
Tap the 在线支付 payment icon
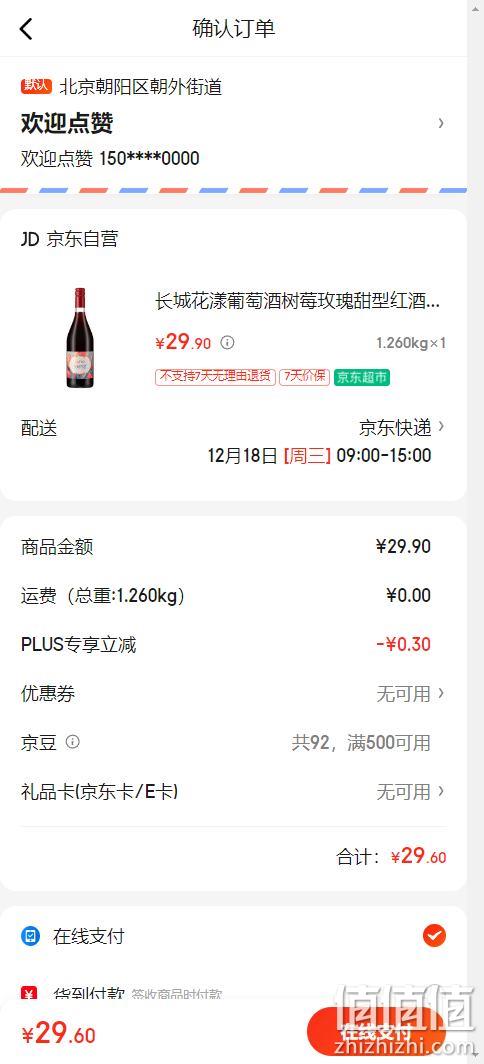[x=30, y=936]
